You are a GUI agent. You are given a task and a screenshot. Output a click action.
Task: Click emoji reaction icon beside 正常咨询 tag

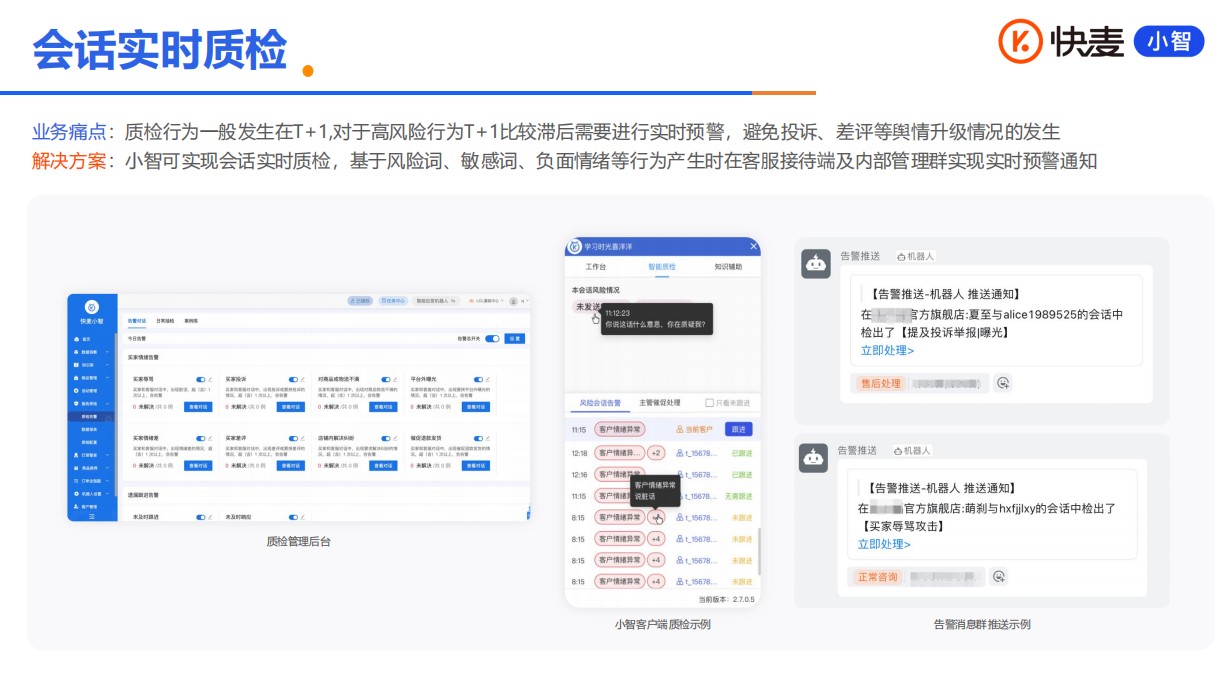(999, 576)
